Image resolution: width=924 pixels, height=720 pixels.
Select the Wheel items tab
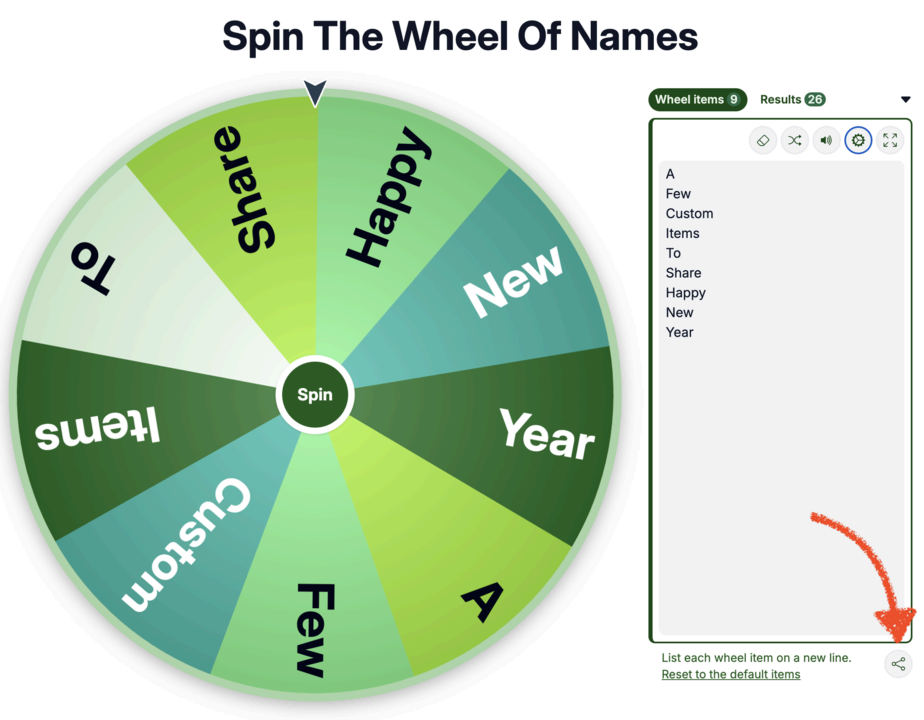697,99
